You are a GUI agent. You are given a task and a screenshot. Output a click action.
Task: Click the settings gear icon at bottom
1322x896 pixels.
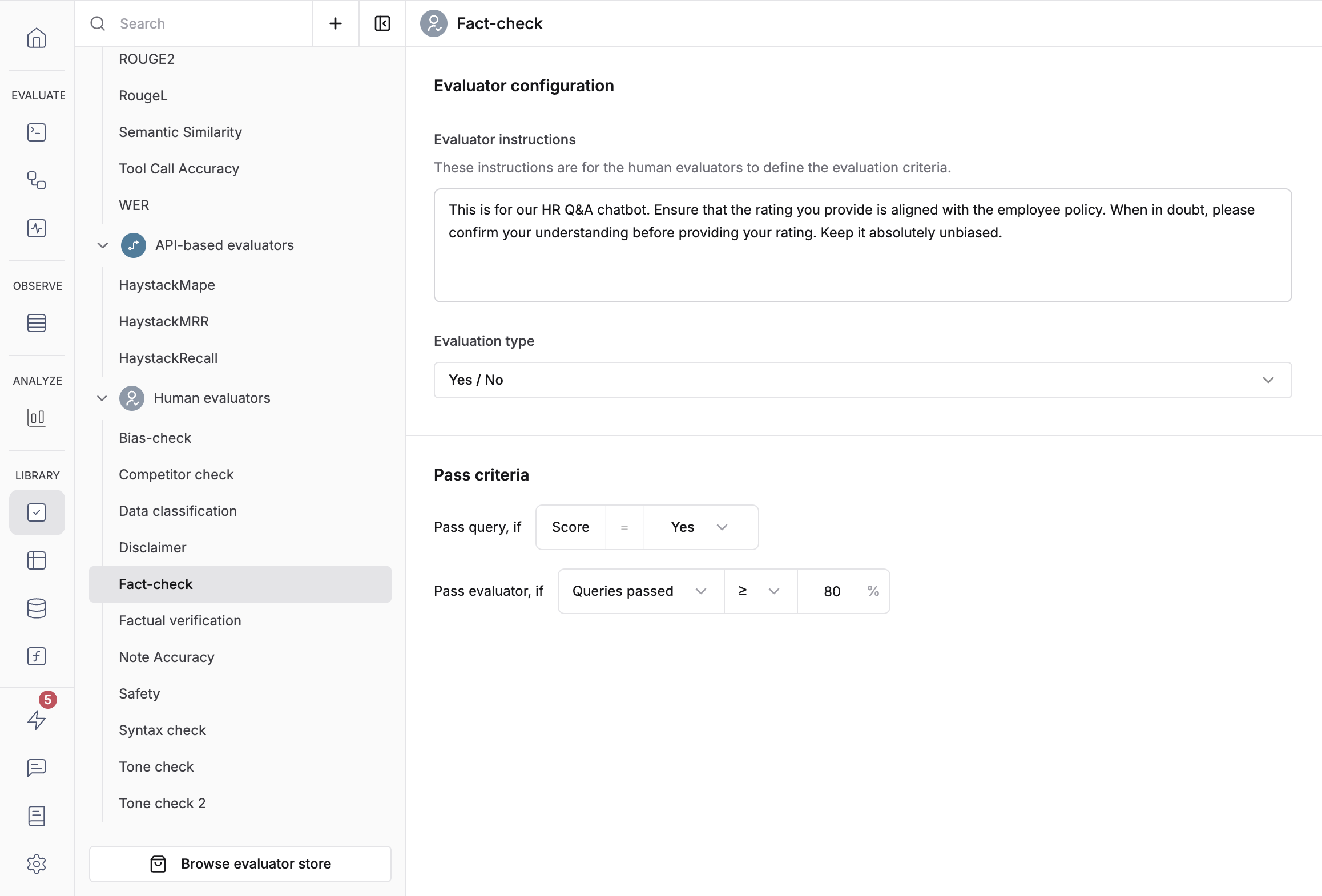coord(37,863)
